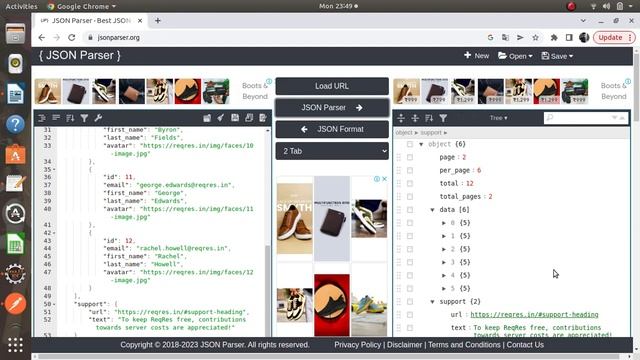Image resolution: width=640 pixels, height=360 pixels.
Task: Launch Postman from the dock
Action: tap(16, 304)
